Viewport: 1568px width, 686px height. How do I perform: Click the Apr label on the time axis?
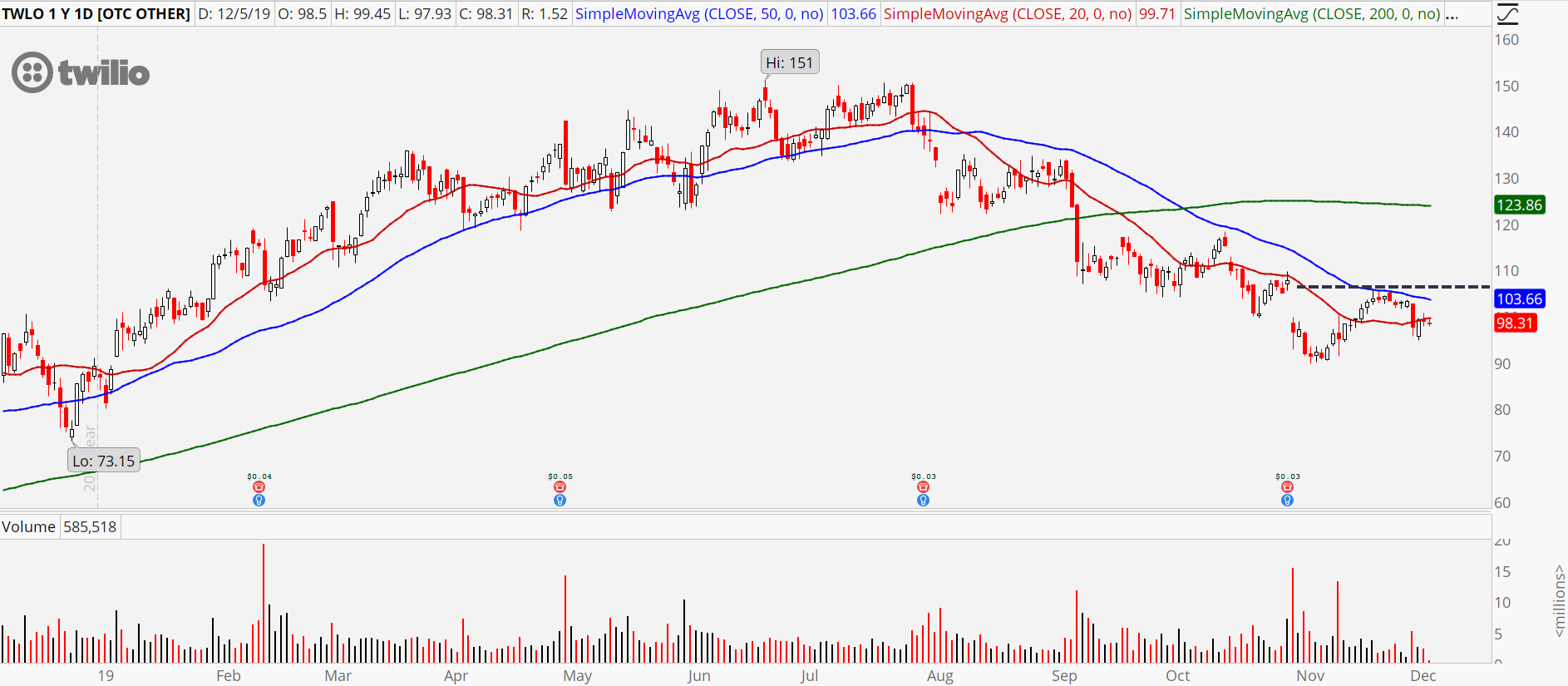(x=456, y=675)
